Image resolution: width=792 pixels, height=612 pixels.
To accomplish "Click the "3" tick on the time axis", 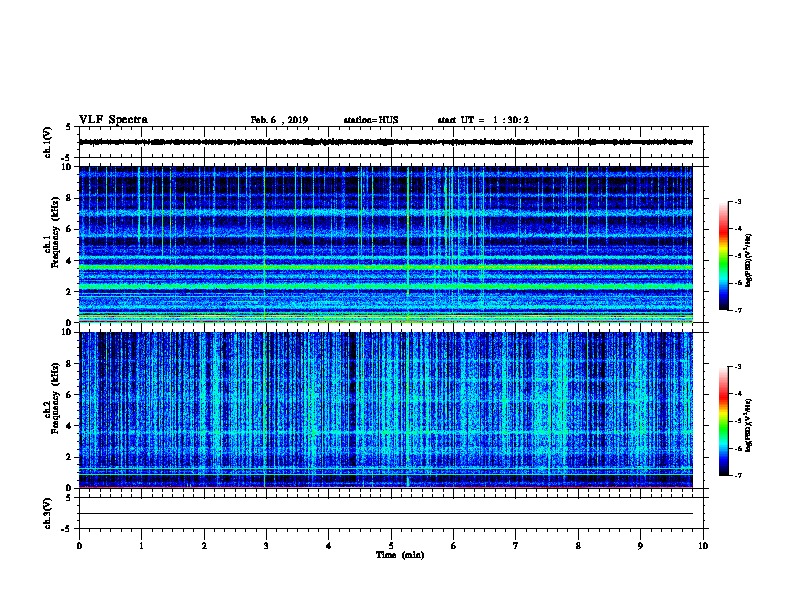I will click(x=266, y=546).
